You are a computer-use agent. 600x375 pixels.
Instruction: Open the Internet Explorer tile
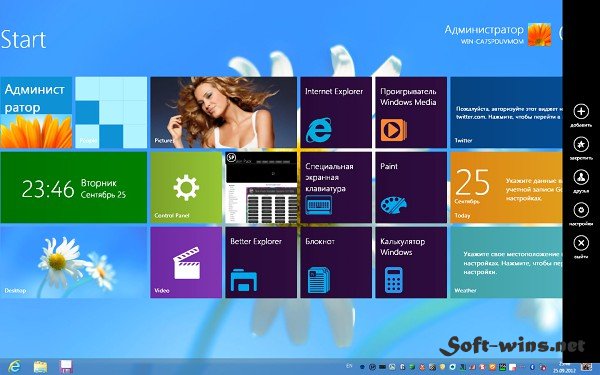[336, 112]
